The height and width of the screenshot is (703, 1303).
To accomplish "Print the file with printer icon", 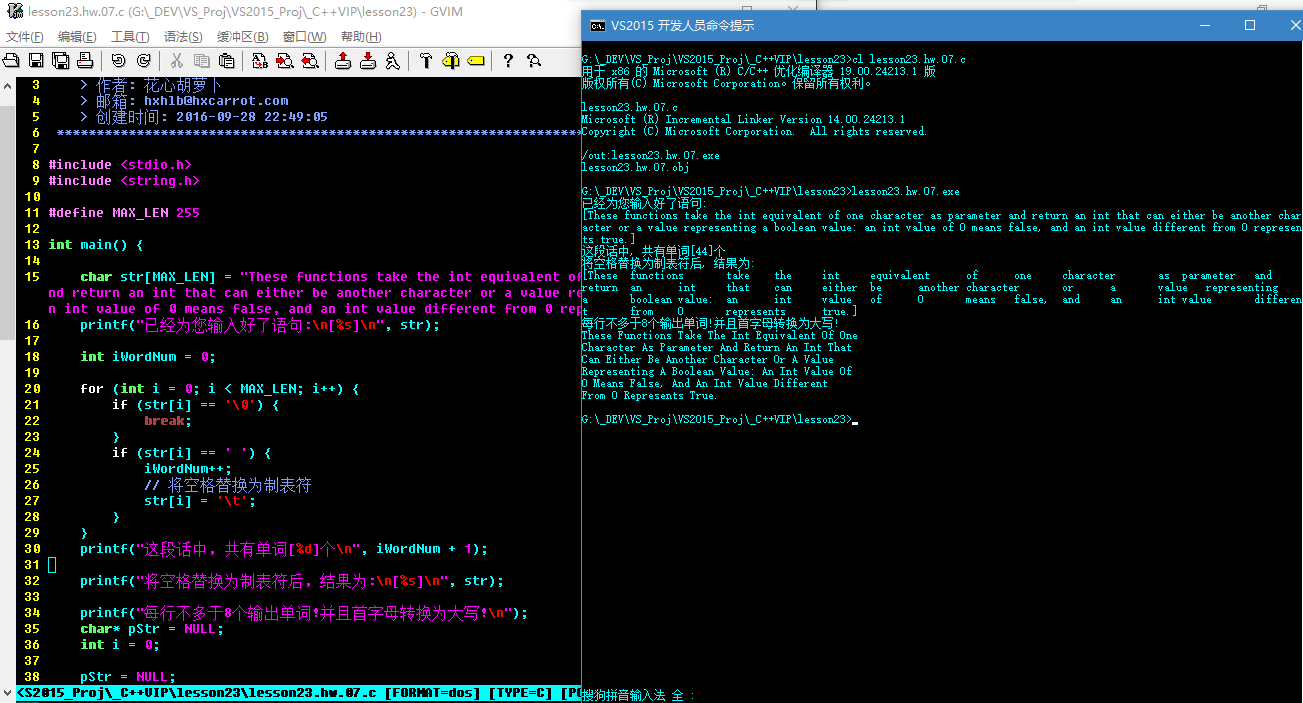I will (85, 61).
